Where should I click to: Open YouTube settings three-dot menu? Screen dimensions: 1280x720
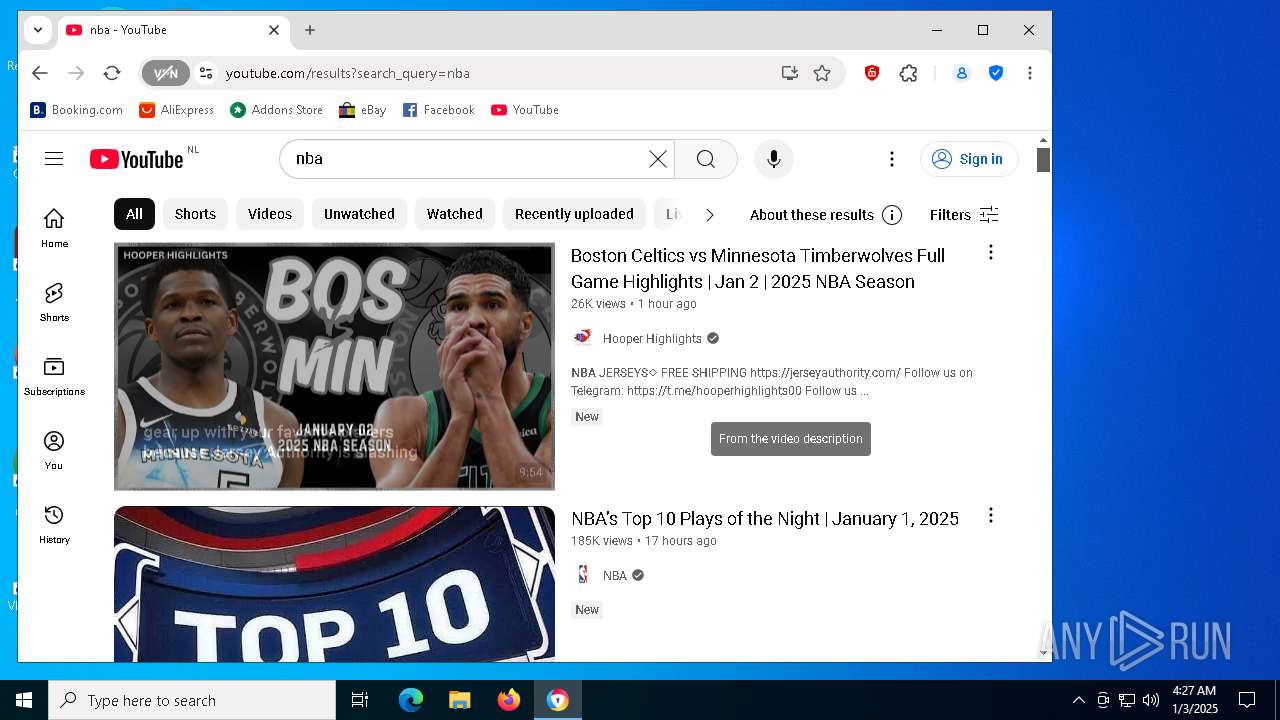pos(892,159)
